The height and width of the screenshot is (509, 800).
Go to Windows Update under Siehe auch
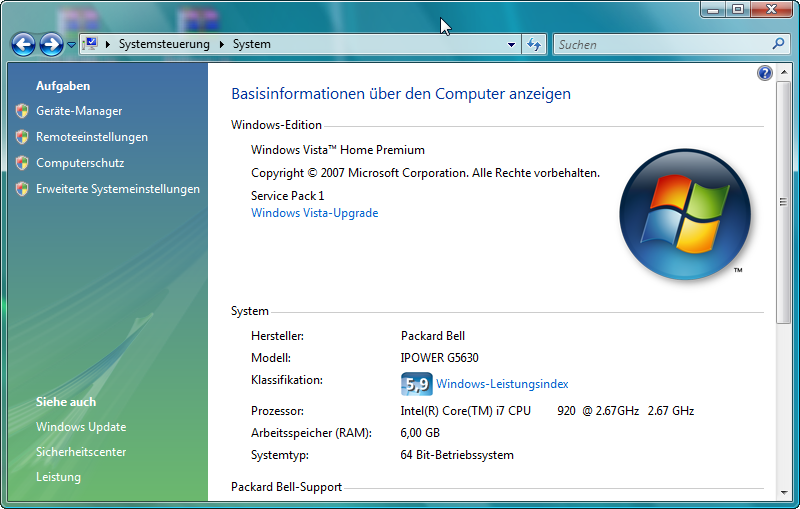[81, 427]
